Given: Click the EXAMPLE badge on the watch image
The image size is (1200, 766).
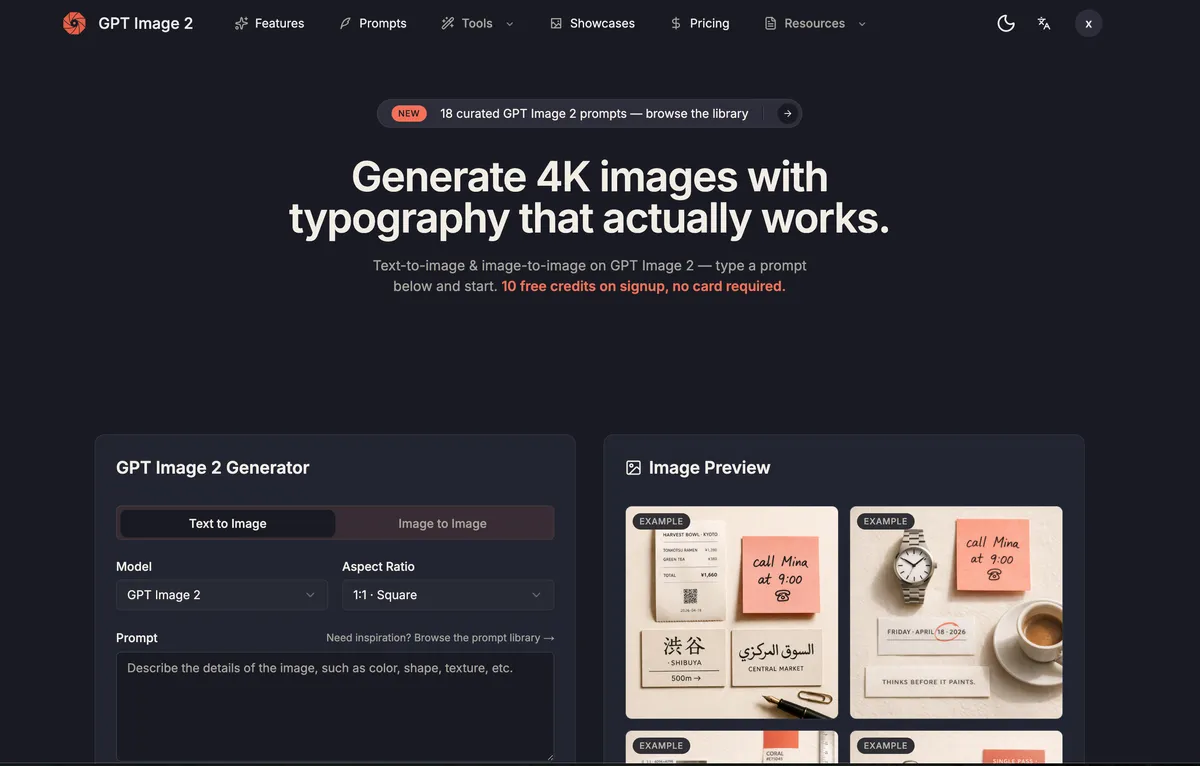Looking at the screenshot, I should (885, 521).
